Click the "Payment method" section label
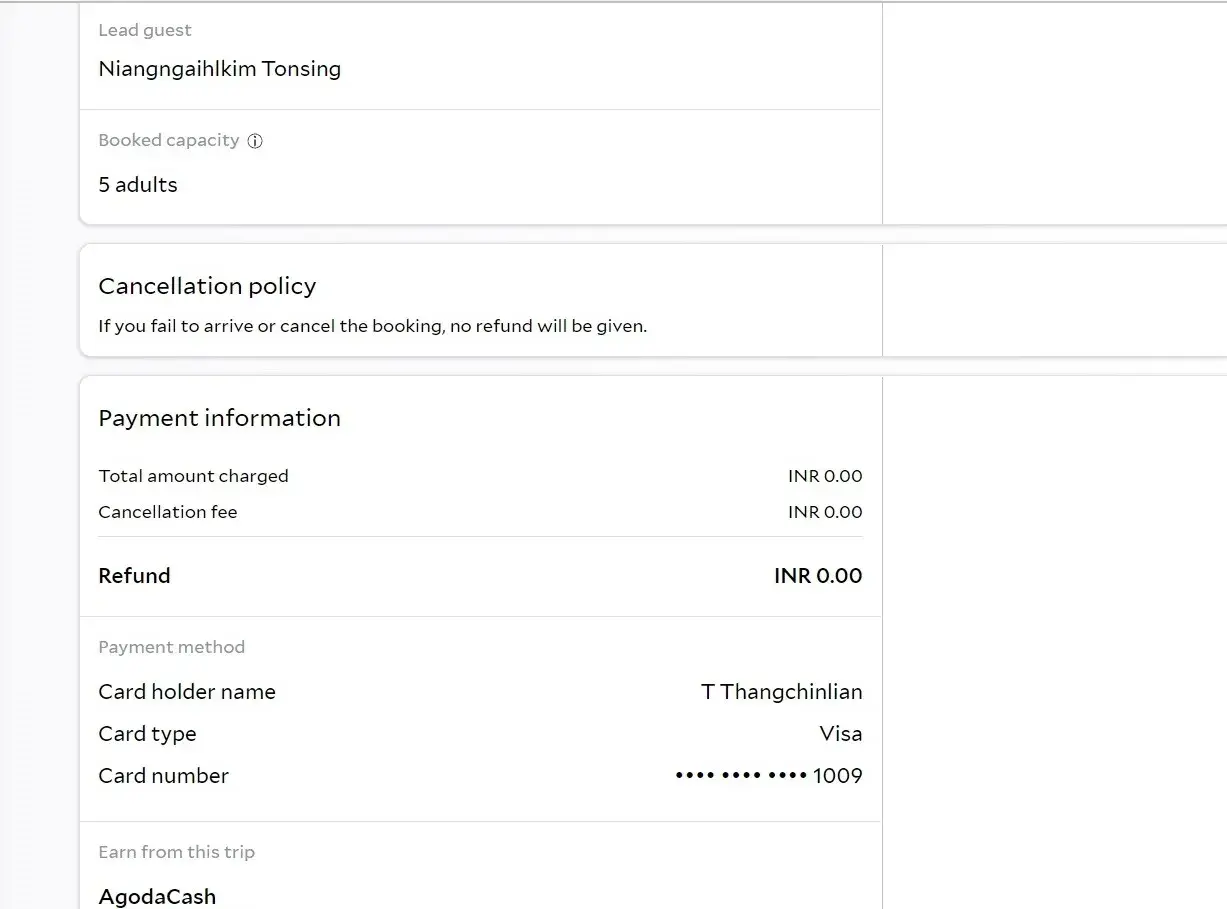Viewport: 1227px width, 909px height. 171,647
